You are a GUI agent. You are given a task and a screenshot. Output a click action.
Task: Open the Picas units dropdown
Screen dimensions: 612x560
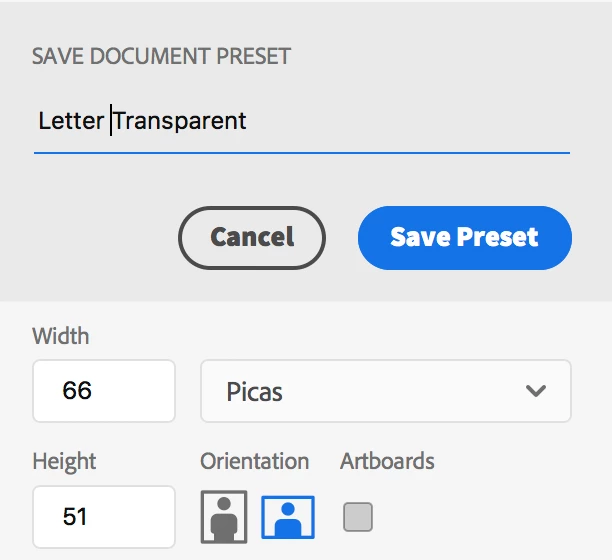point(386,391)
